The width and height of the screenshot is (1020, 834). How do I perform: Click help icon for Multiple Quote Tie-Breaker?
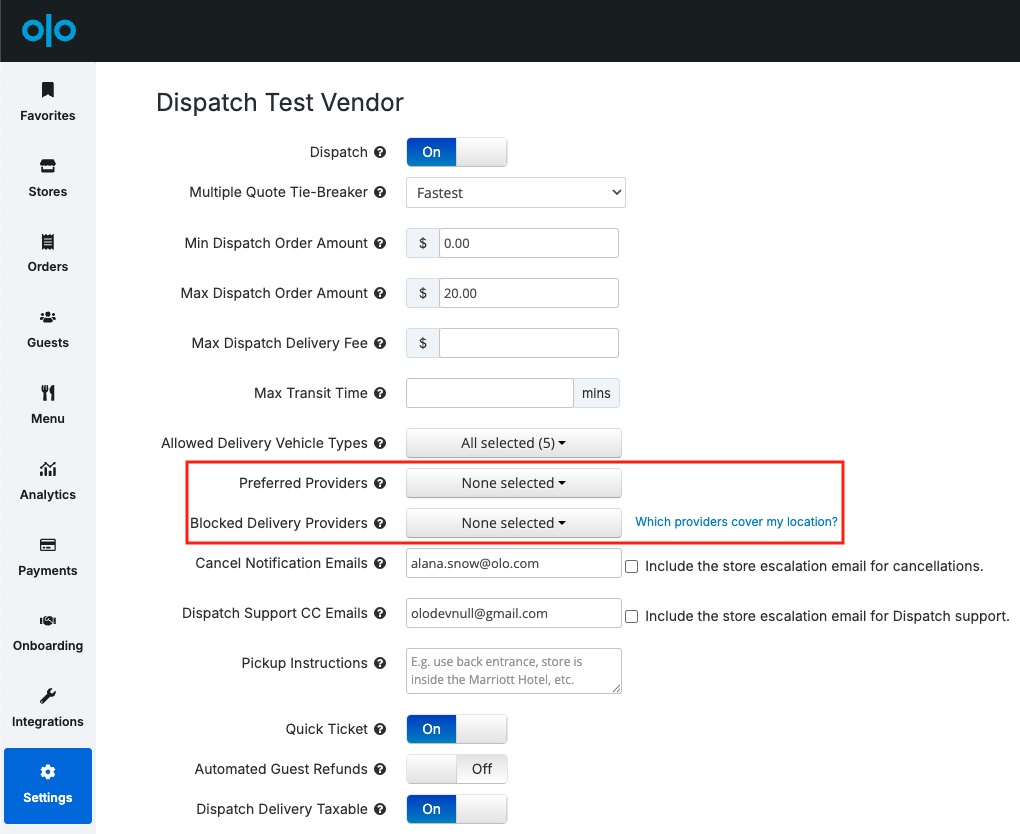tap(380, 192)
